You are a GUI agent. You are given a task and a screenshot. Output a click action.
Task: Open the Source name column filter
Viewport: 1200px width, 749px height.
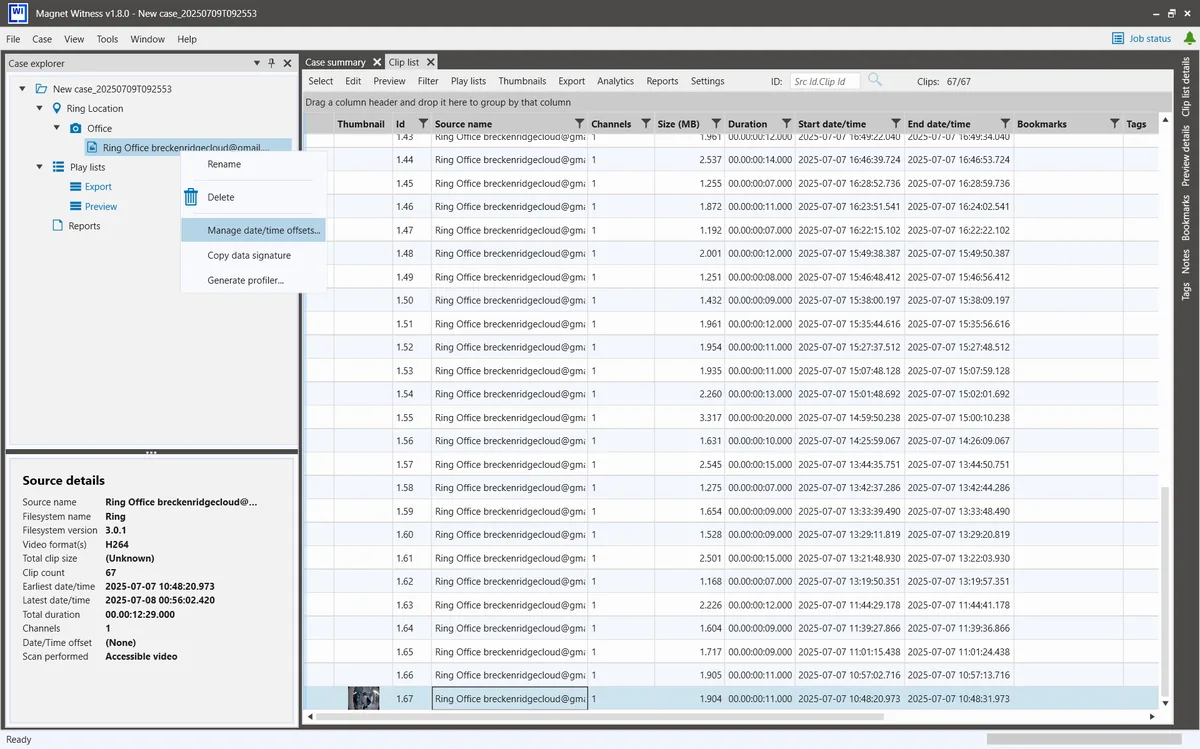click(579, 124)
